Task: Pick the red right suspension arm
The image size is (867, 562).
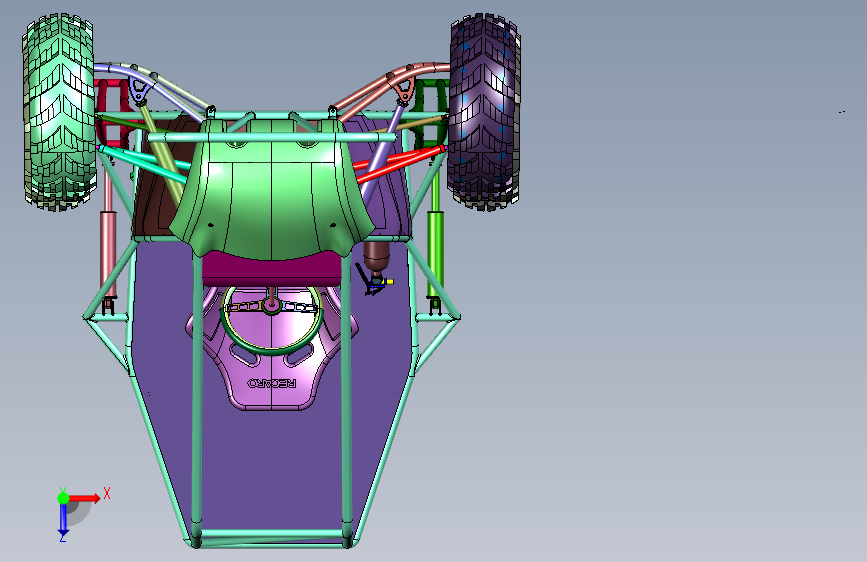Action: pyautogui.click(x=399, y=162)
